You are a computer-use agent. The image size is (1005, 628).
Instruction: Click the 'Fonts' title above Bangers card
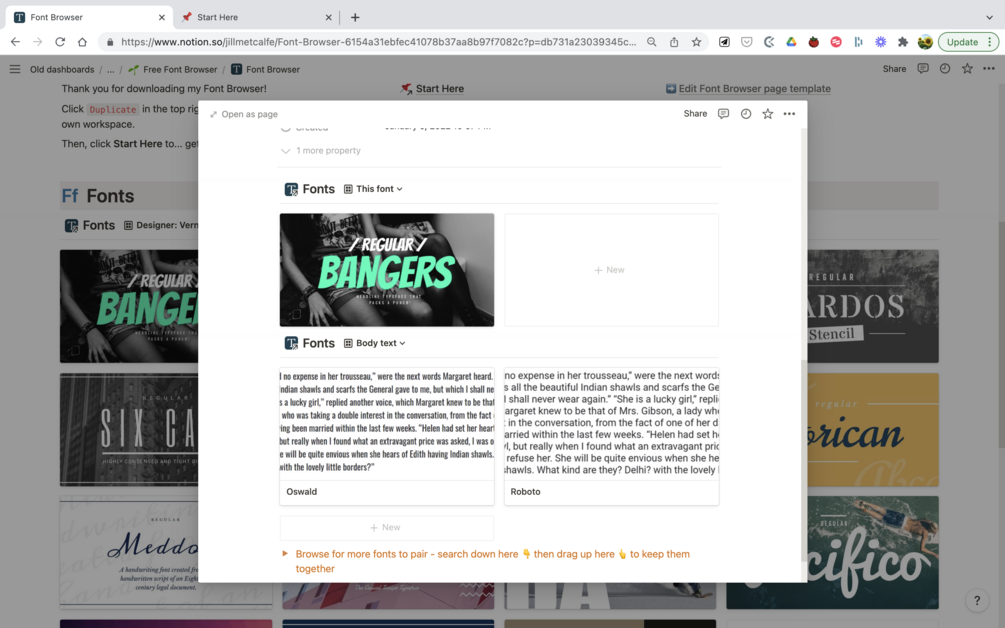pyautogui.click(x=319, y=189)
